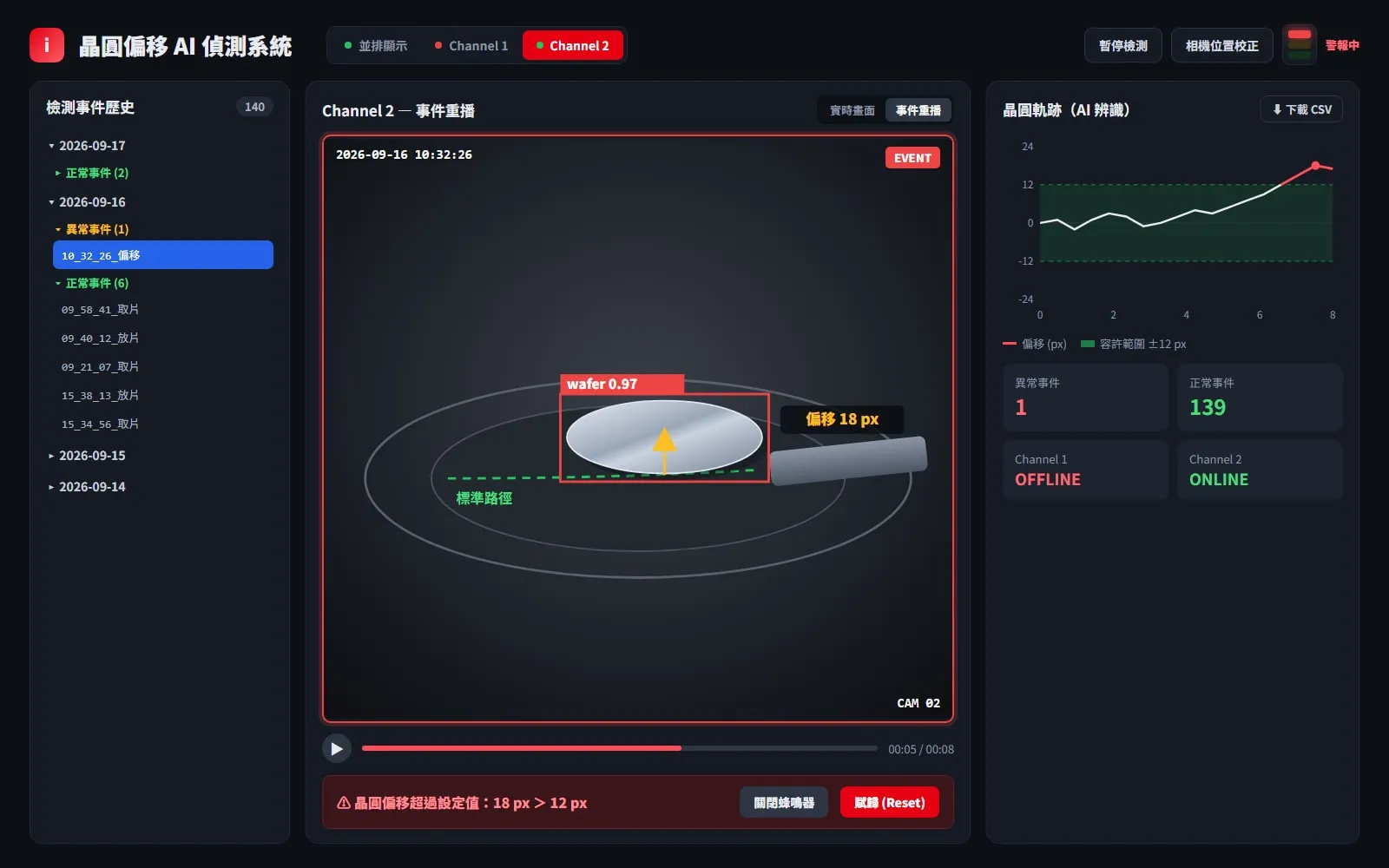The image size is (1389, 868).
Task: Open event 09_58_41_取片
Action: click(x=163, y=310)
